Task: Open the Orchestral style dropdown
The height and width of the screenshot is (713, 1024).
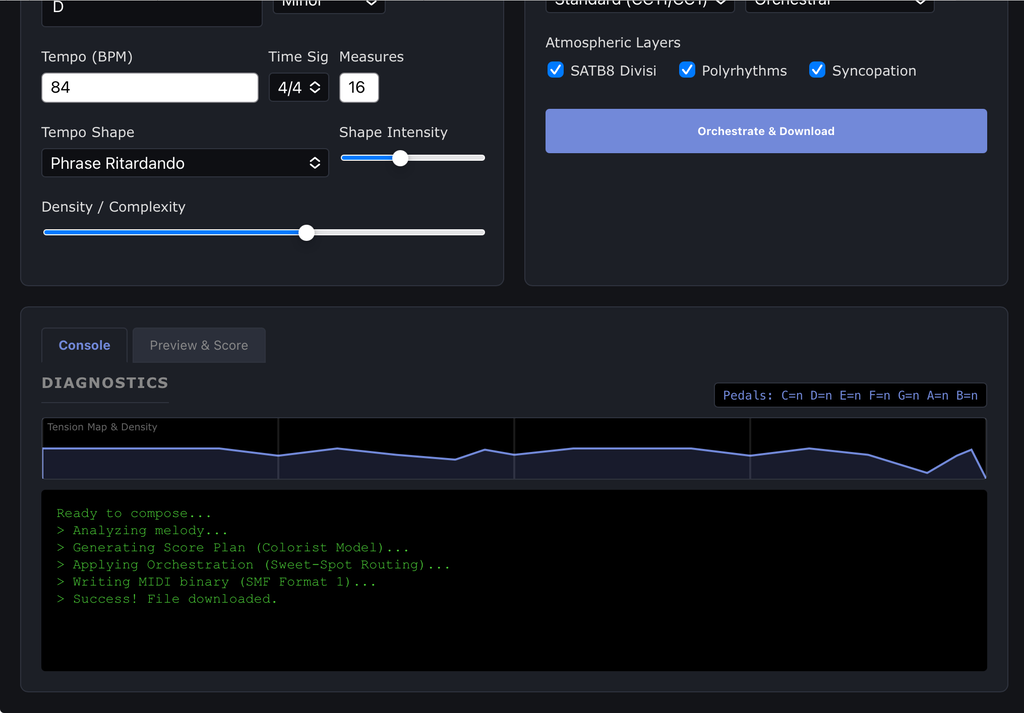Action: [840, 5]
